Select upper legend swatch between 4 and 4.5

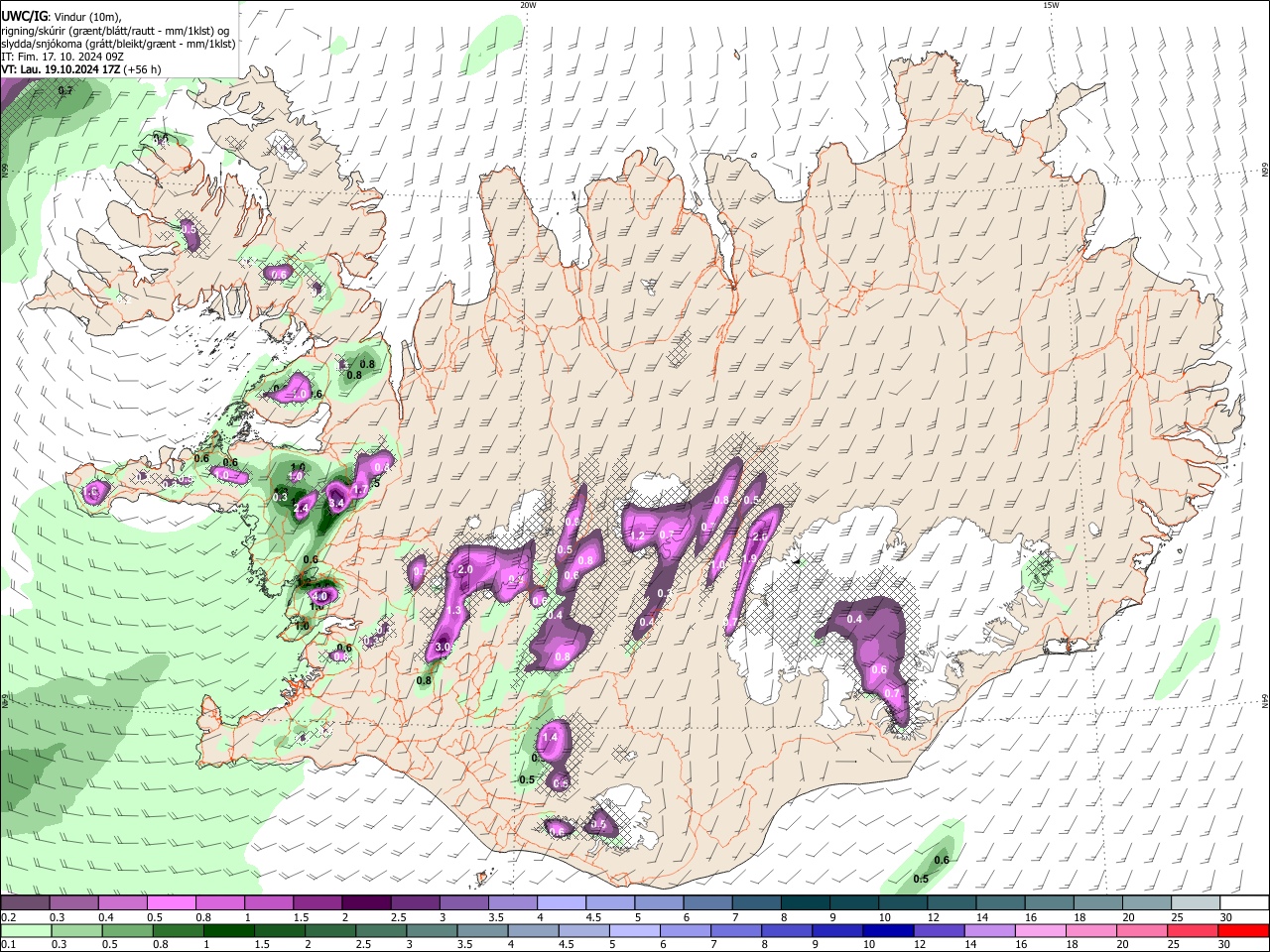tap(560, 903)
